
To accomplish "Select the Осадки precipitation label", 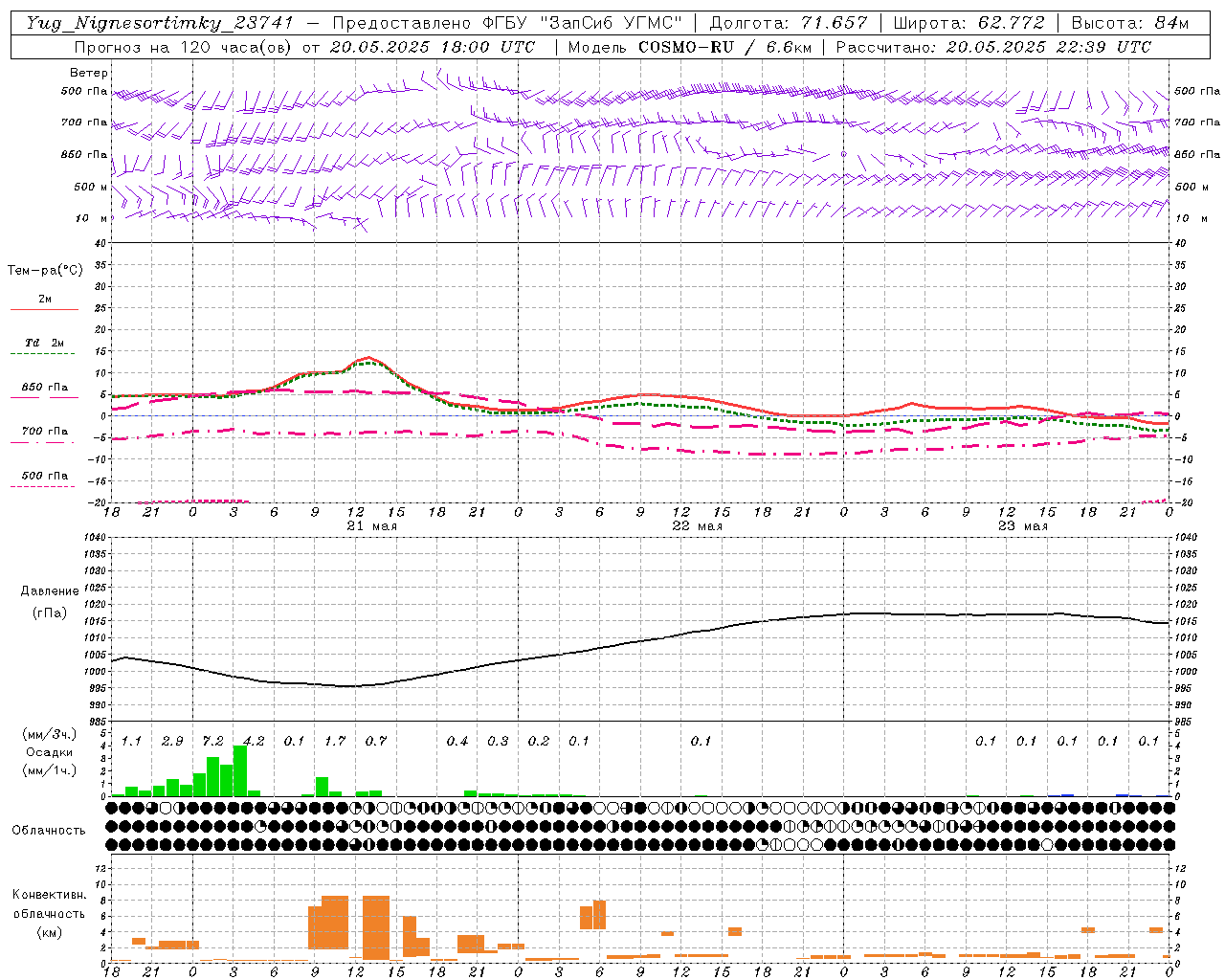I will 50,752.
